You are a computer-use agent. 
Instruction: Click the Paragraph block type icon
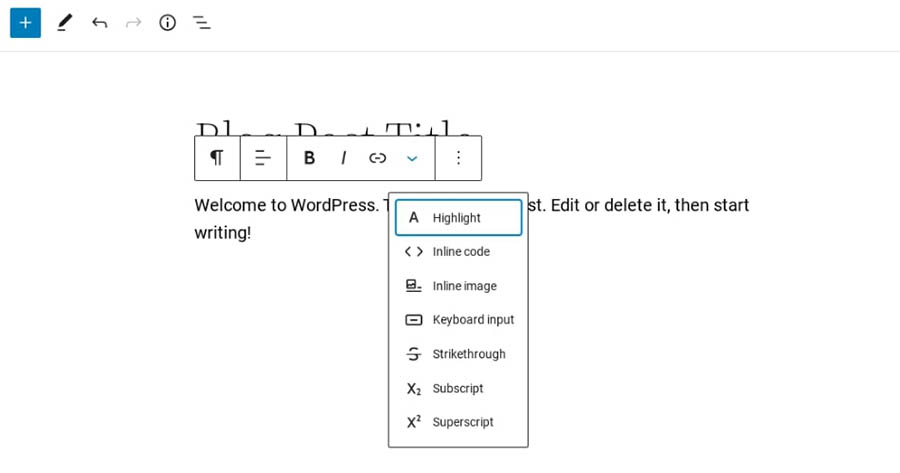(217, 158)
